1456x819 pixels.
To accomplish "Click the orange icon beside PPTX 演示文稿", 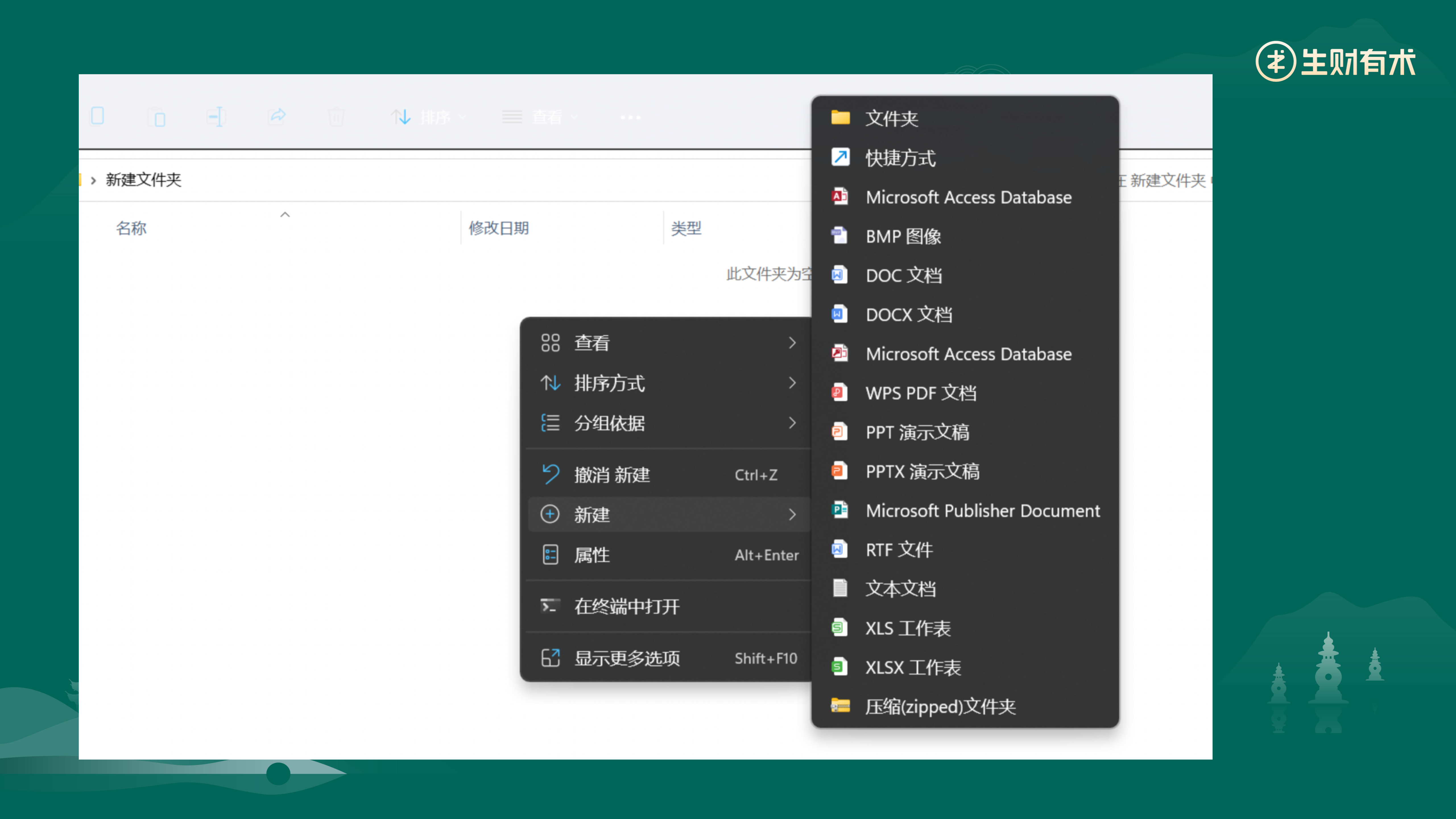I will [840, 470].
